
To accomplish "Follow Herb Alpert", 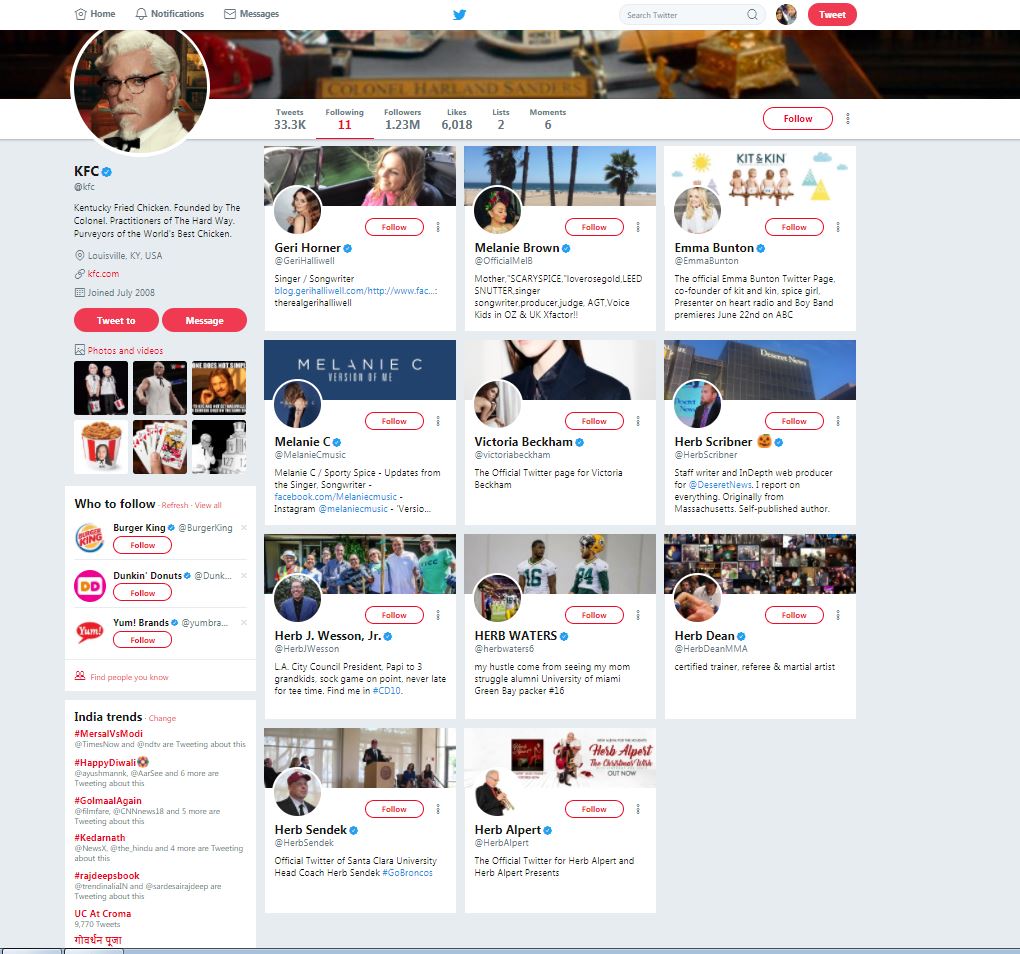I will click(594, 809).
